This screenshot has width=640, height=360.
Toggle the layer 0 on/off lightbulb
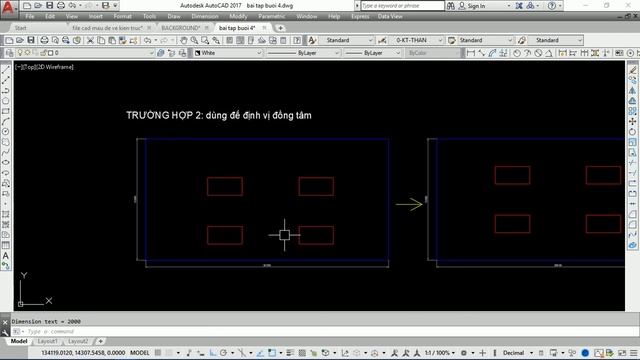pos(20,53)
